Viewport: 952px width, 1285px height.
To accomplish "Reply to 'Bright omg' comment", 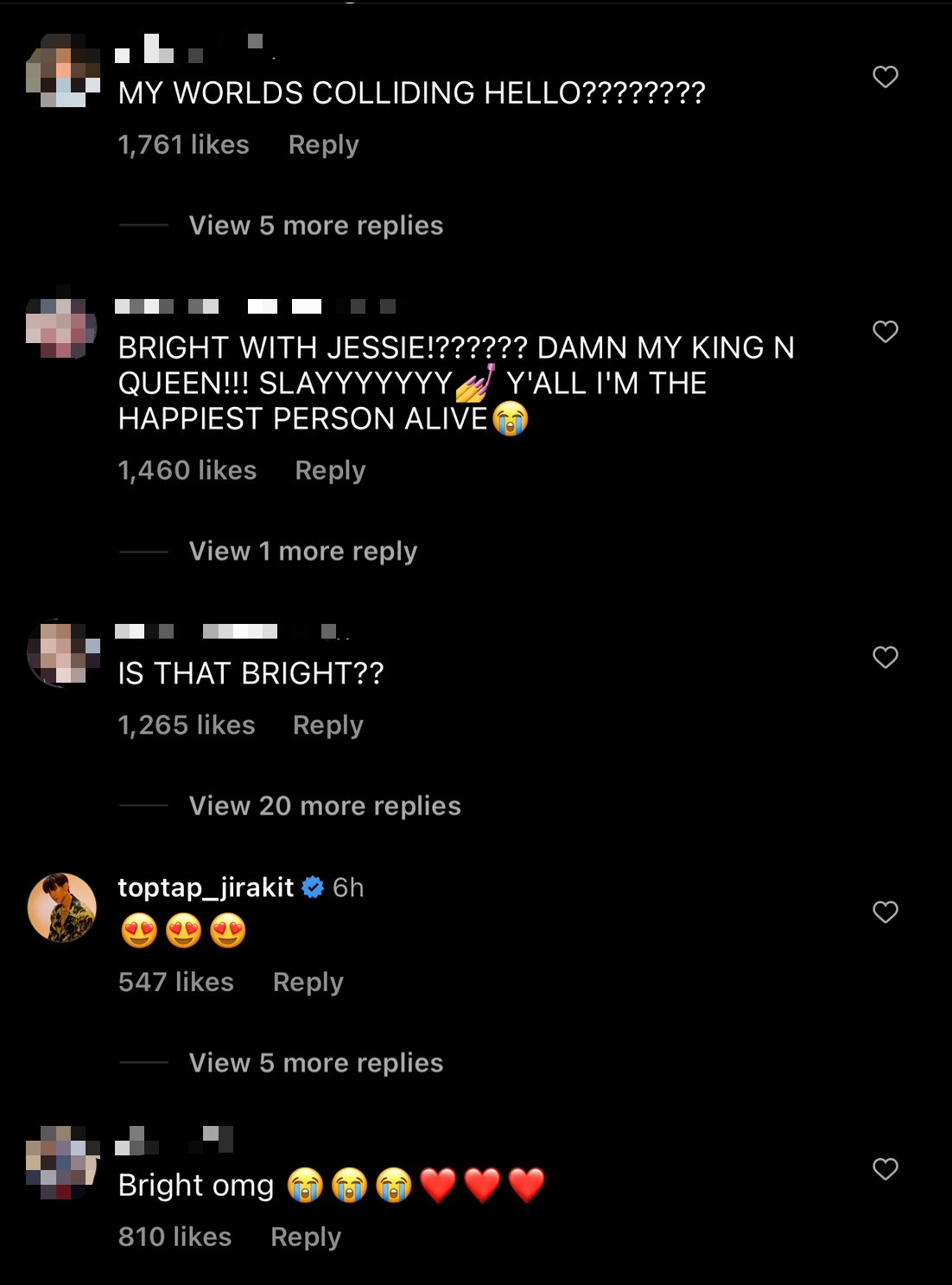I will click(306, 1237).
